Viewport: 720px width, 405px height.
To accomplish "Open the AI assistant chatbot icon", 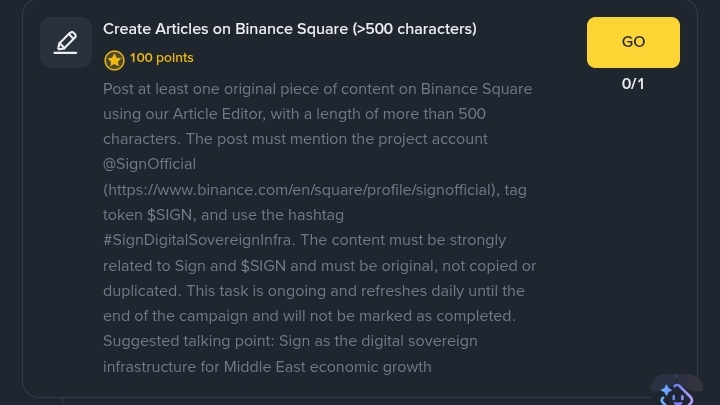I will (x=676, y=393).
